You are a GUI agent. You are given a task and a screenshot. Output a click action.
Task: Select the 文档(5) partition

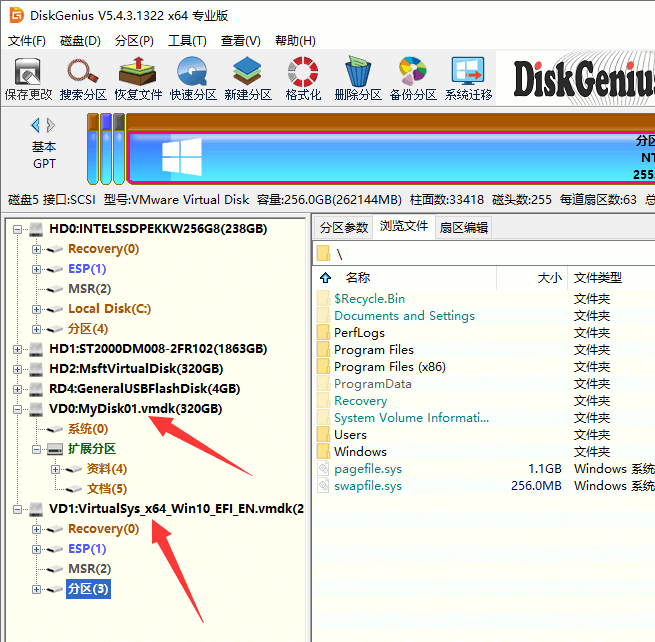pyautogui.click(x=107, y=489)
